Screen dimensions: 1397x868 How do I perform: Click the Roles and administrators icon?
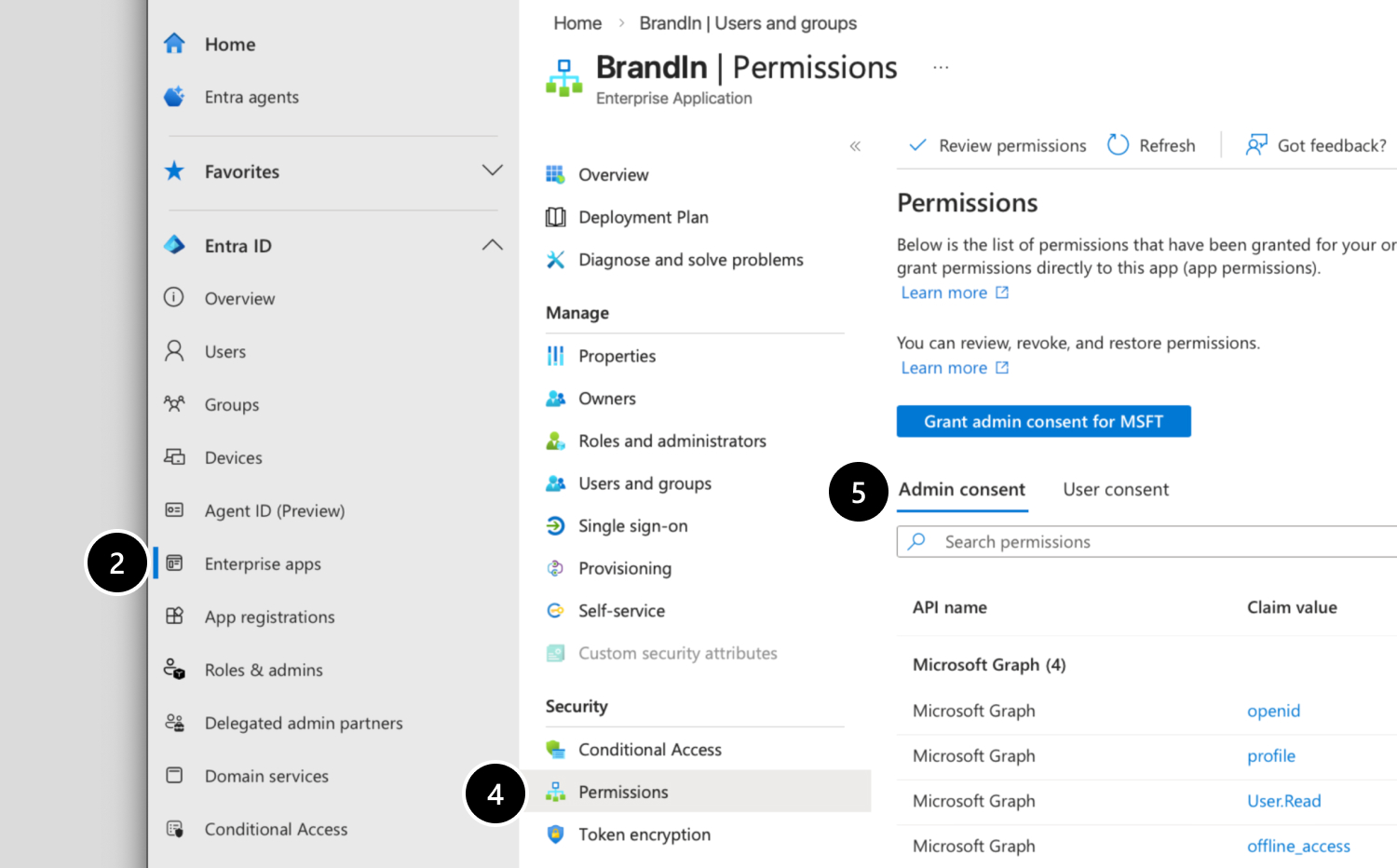tap(555, 441)
